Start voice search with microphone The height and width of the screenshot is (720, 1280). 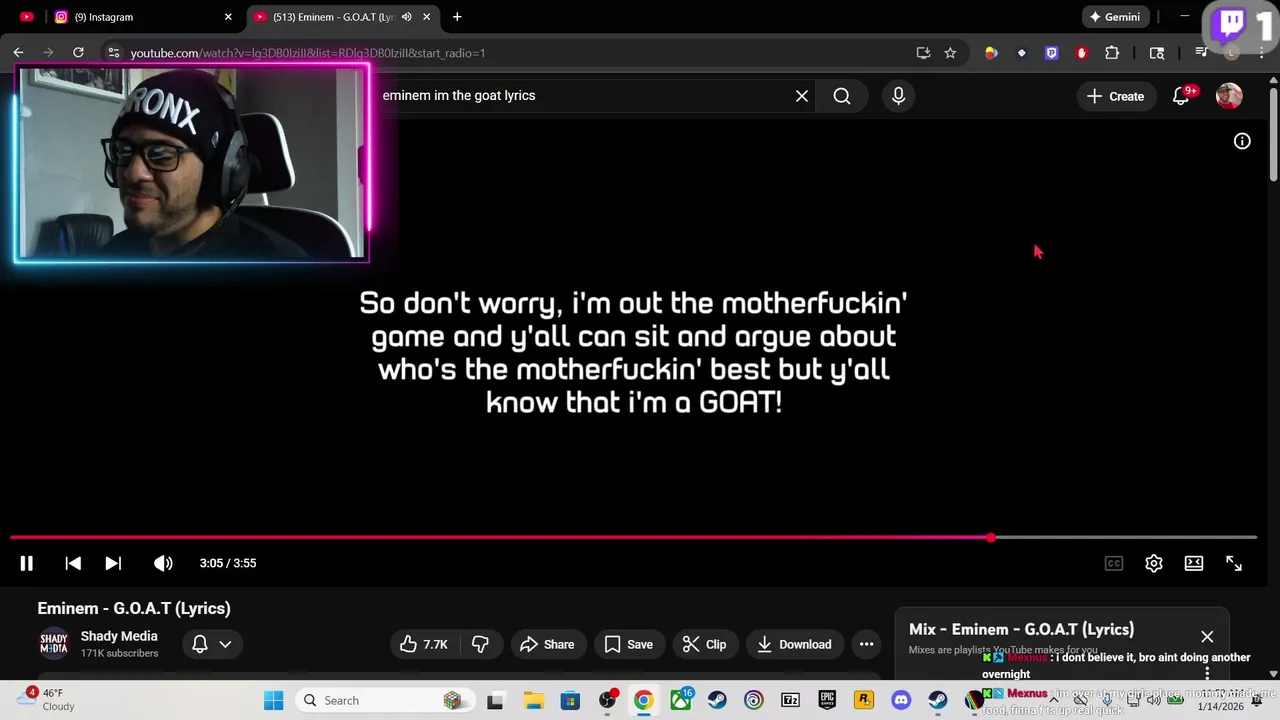(x=898, y=96)
